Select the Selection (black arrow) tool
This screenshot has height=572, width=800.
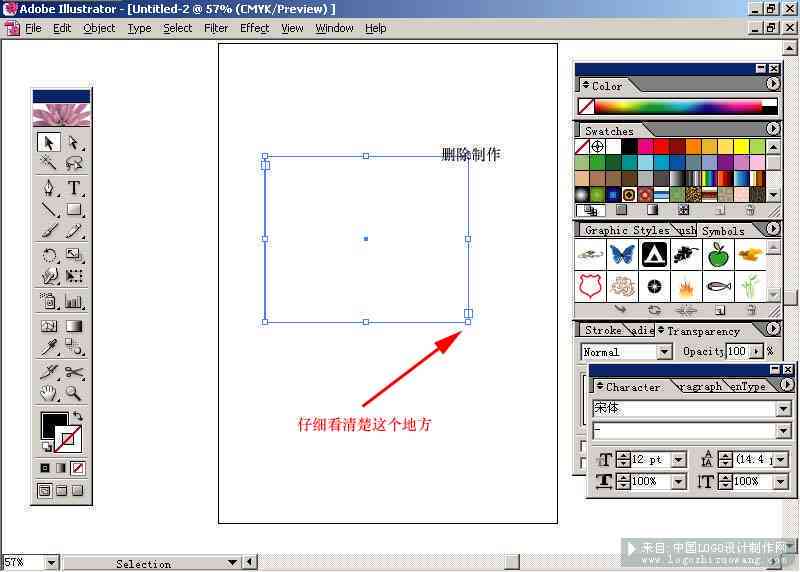pos(48,142)
